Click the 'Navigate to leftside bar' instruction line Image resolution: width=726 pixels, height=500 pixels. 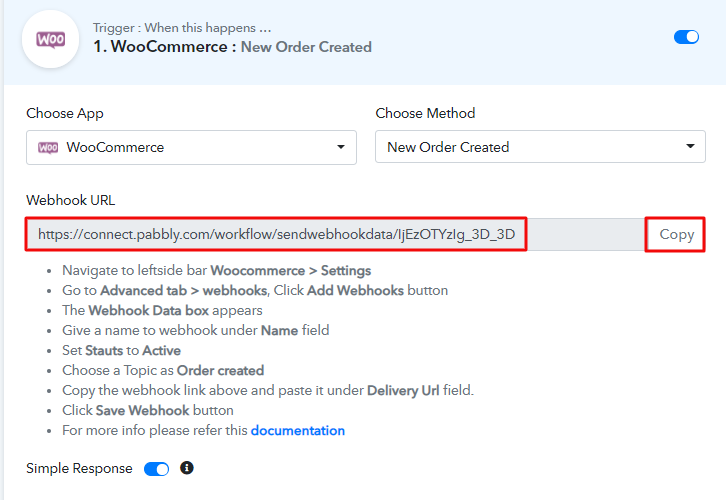point(216,270)
